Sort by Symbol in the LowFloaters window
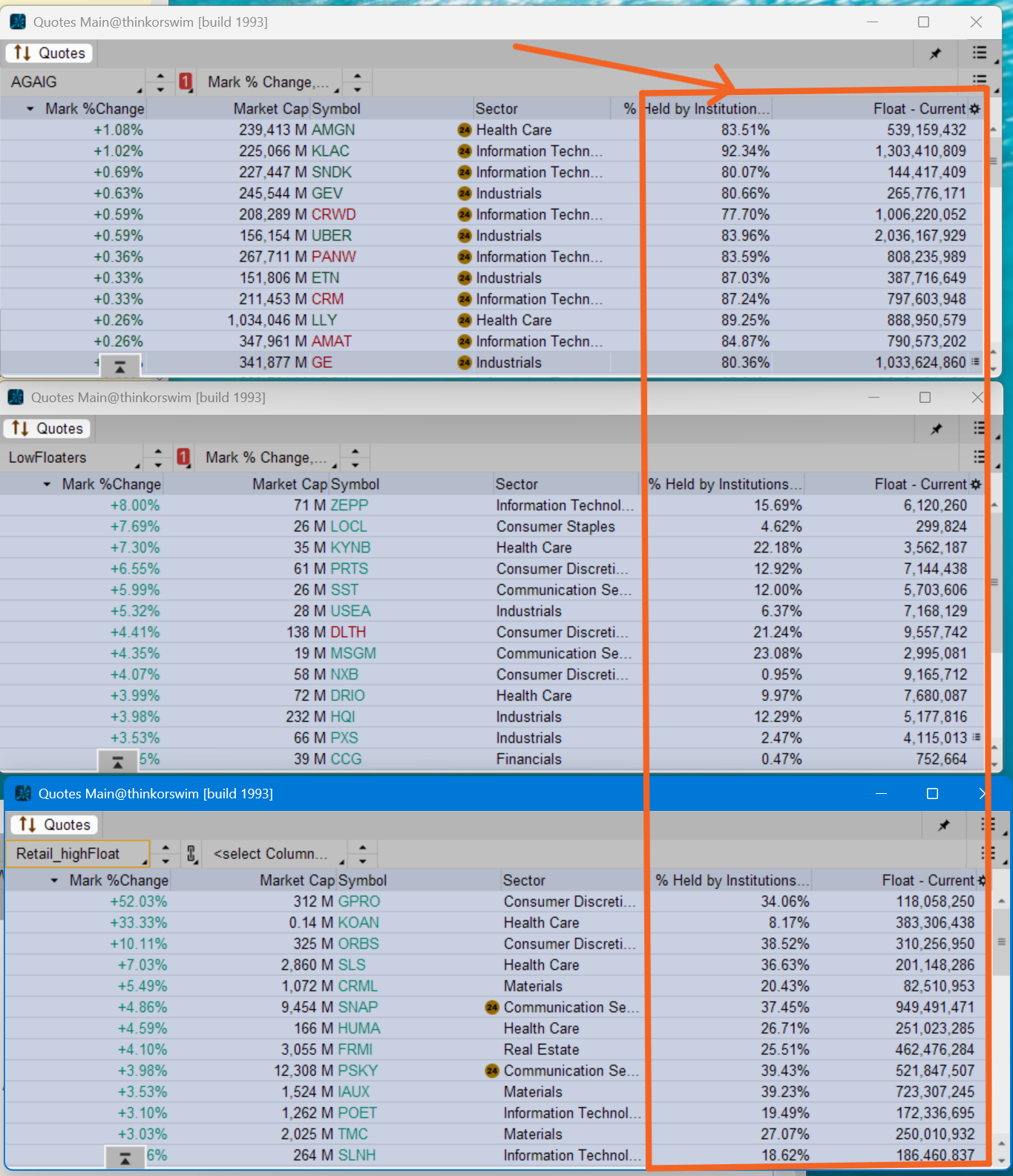 point(355,484)
